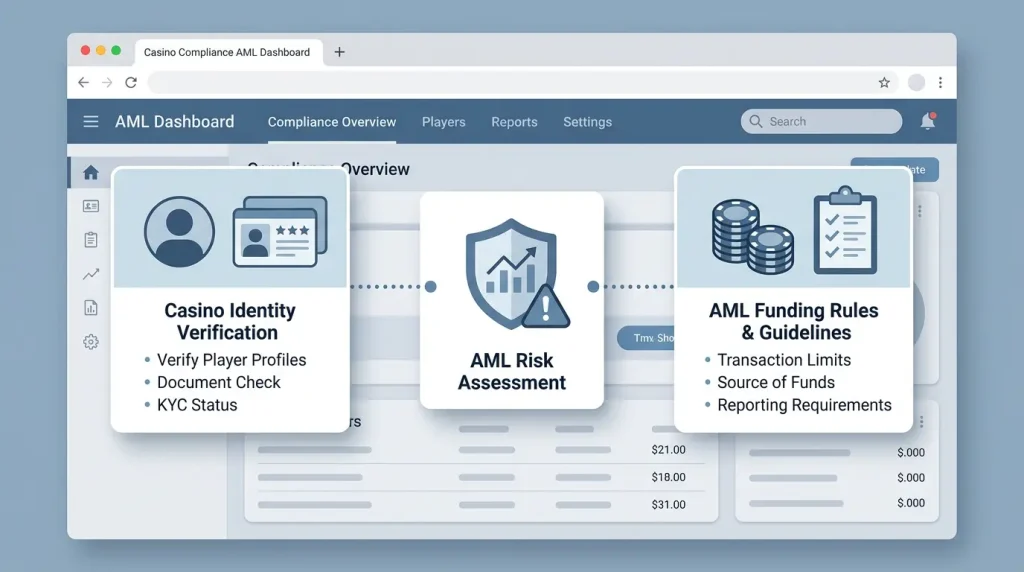Go back with browser back arrow

[x=84, y=82]
